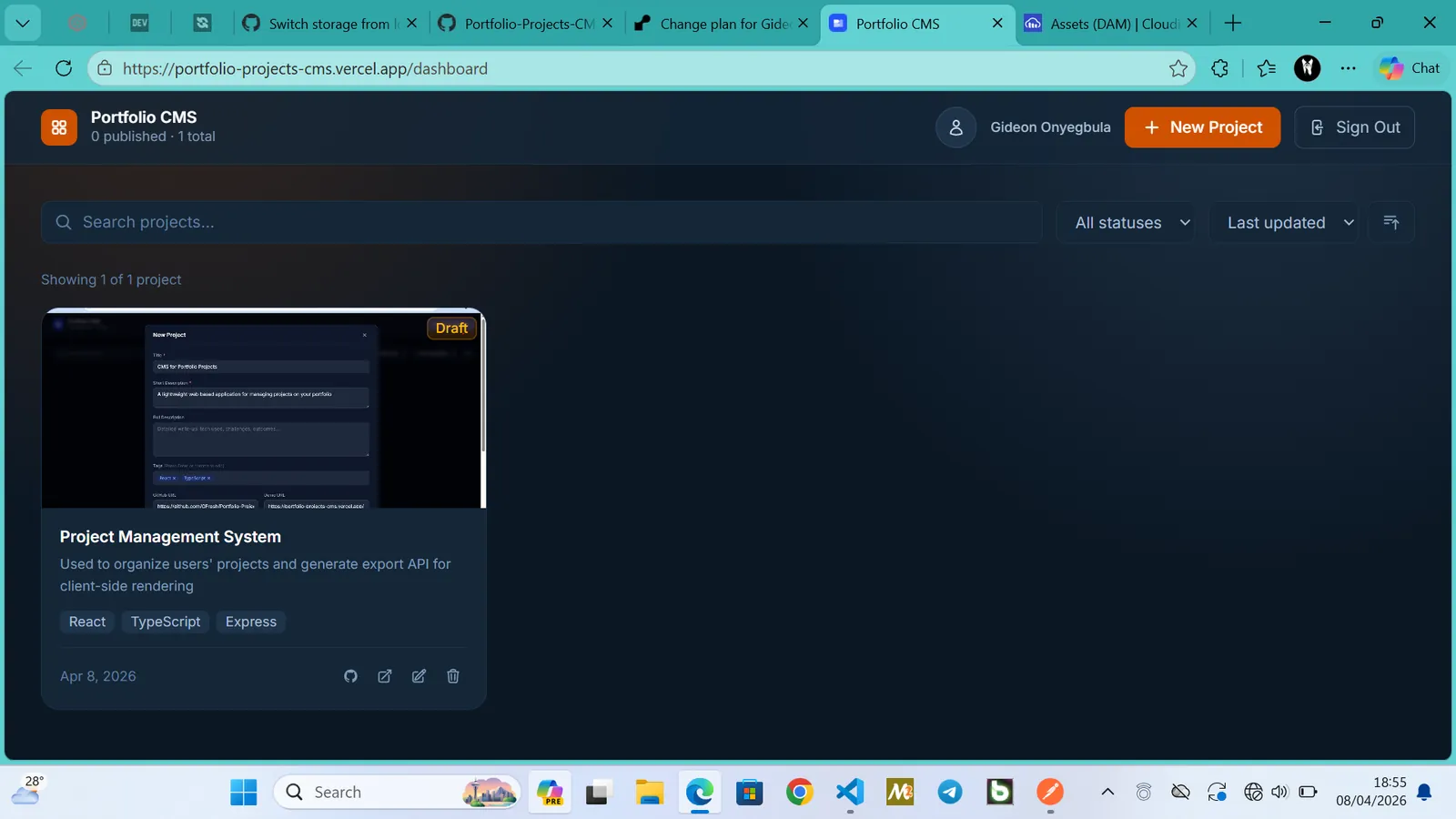Open the project's GitHub repository icon
Image resolution: width=1456 pixels, height=819 pixels.
click(x=350, y=676)
